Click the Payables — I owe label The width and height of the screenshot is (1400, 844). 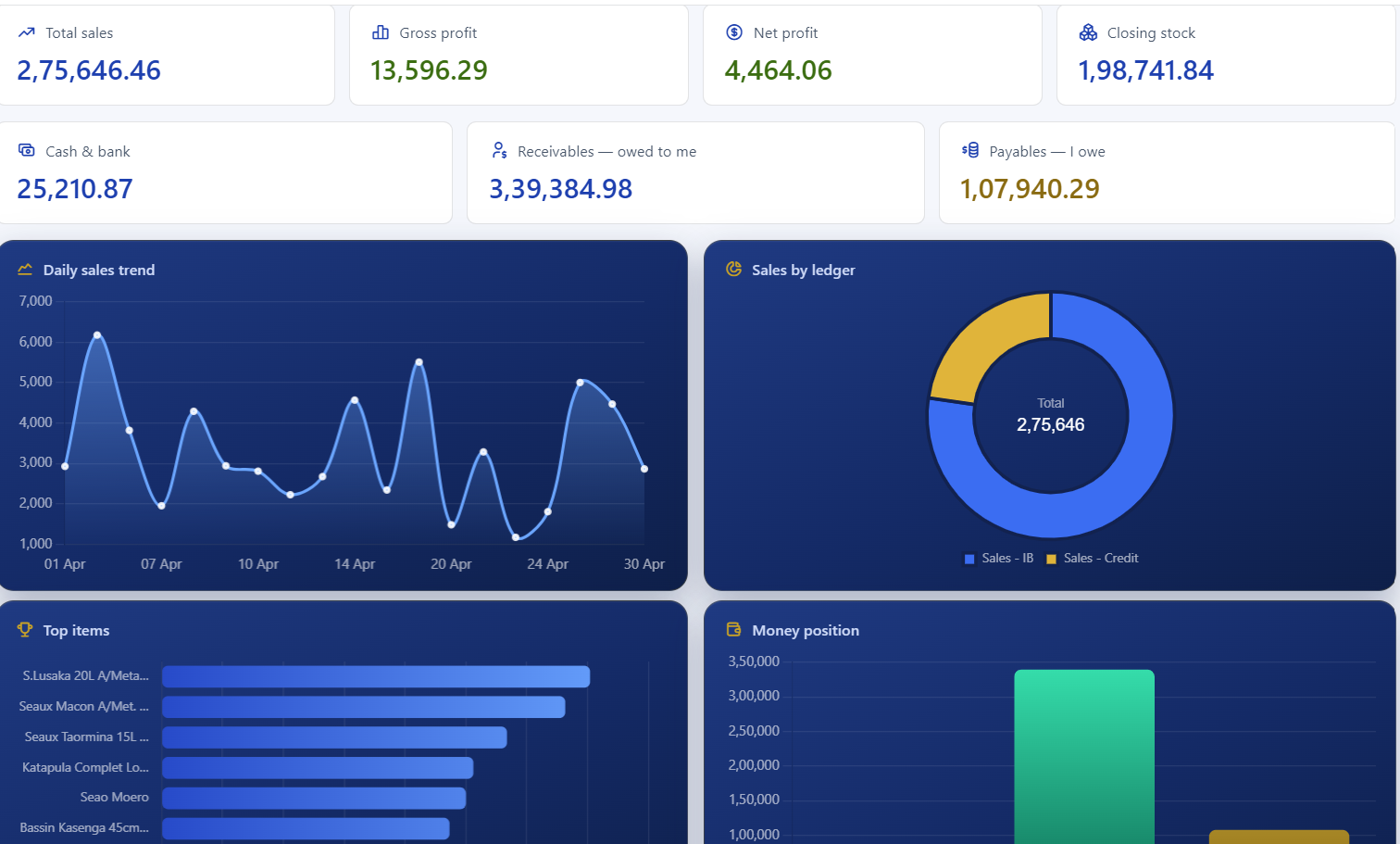point(1047,152)
